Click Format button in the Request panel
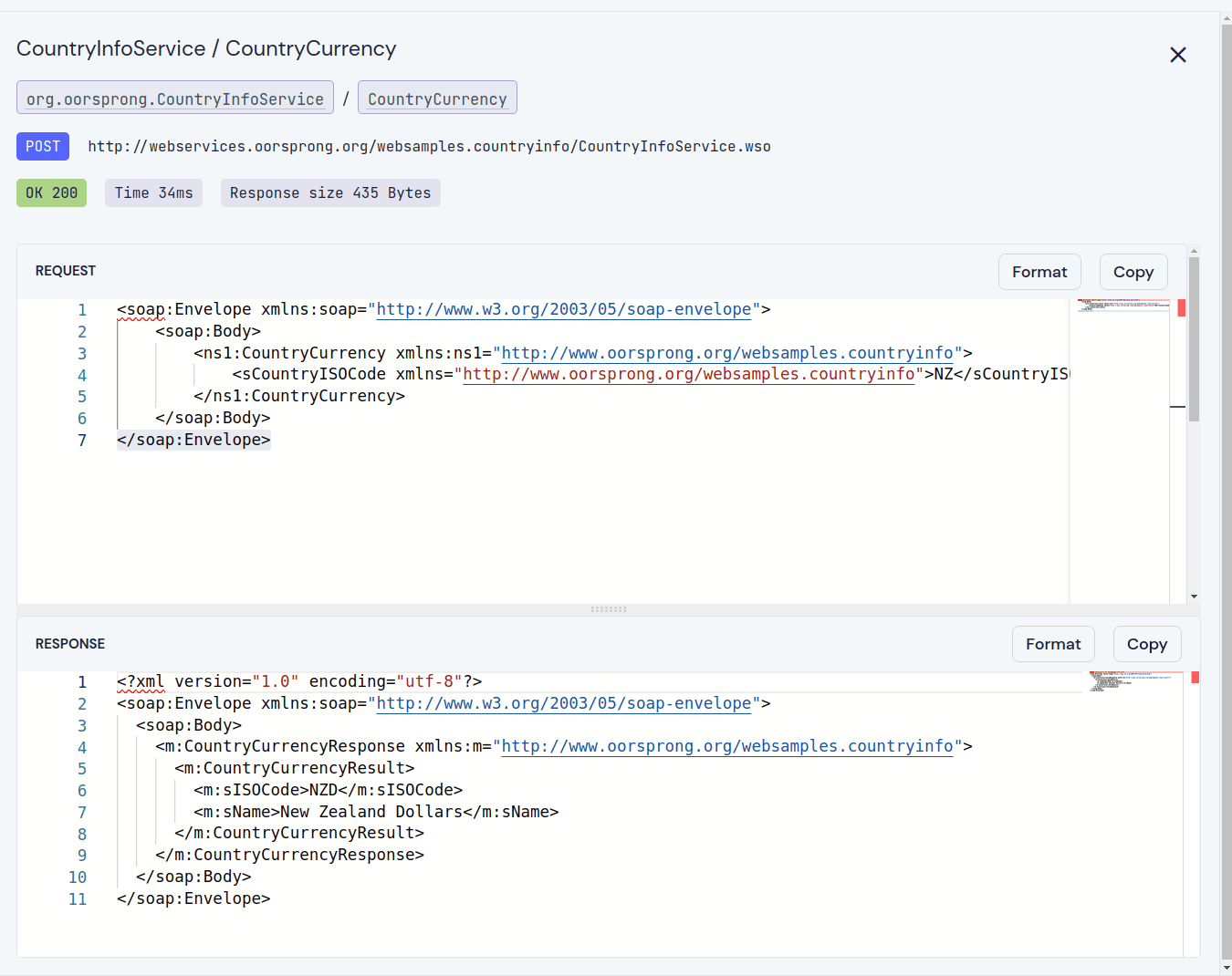The image size is (1232, 976). click(1039, 272)
